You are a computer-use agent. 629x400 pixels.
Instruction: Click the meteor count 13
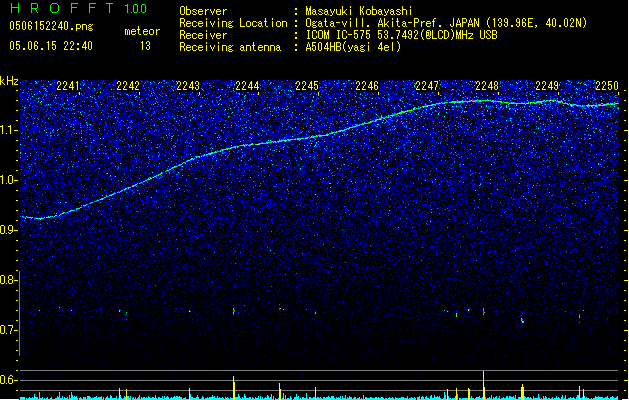[145, 46]
